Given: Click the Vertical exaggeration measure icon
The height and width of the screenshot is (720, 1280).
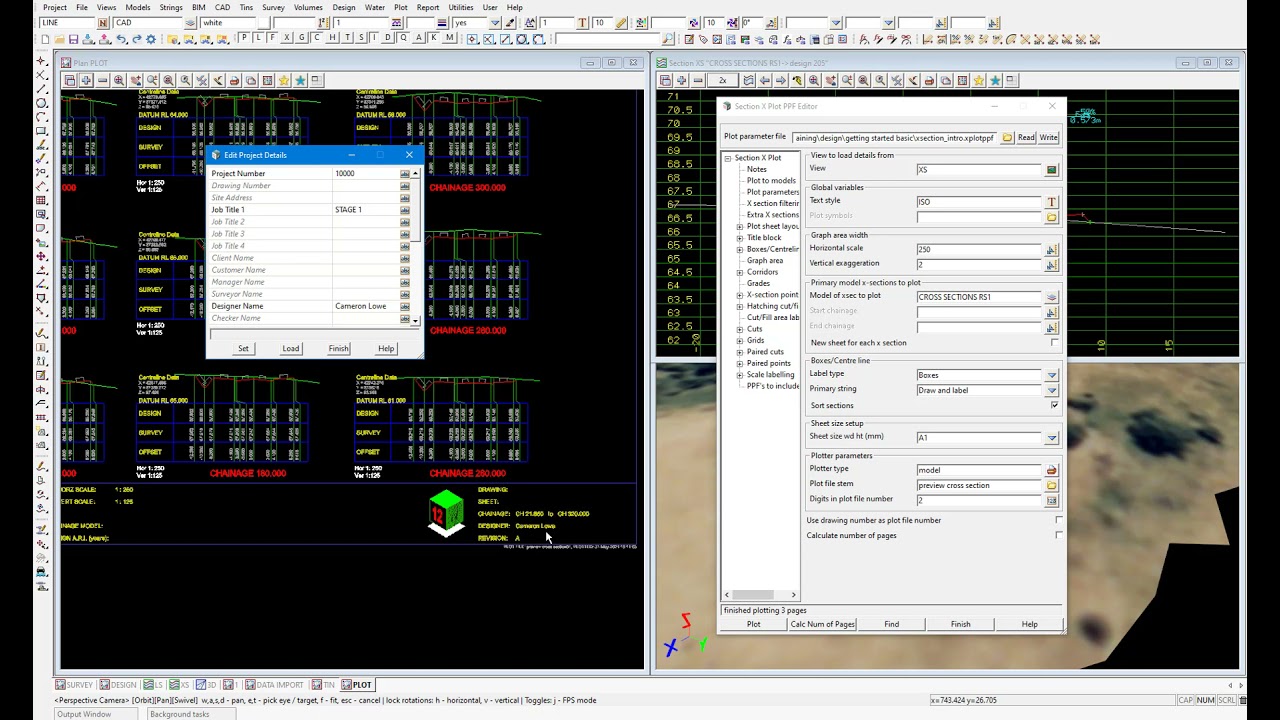Looking at the screenshot, I should click(x=1051, y=264).
